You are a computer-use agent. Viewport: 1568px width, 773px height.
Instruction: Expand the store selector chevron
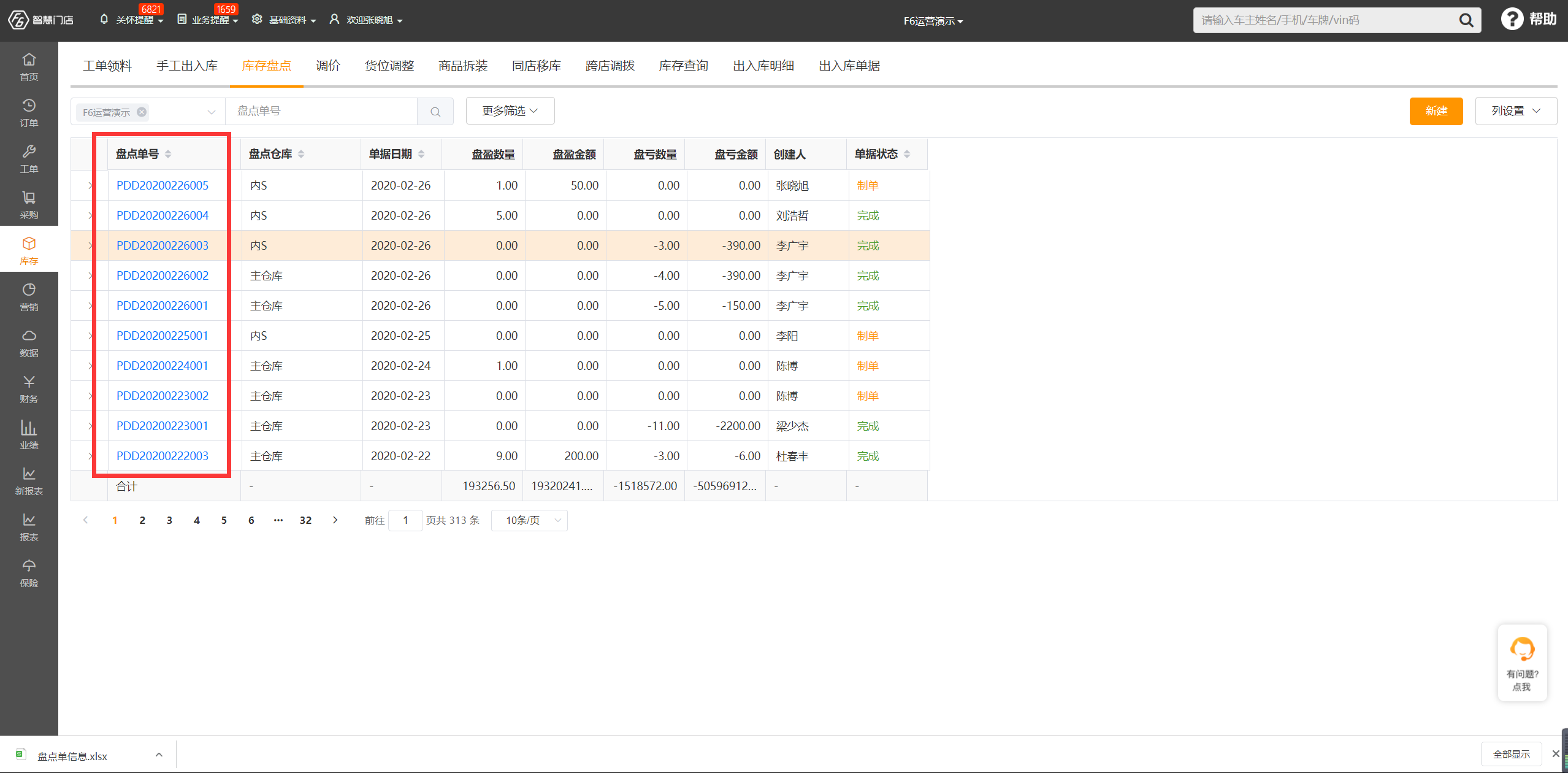(211, 112)
